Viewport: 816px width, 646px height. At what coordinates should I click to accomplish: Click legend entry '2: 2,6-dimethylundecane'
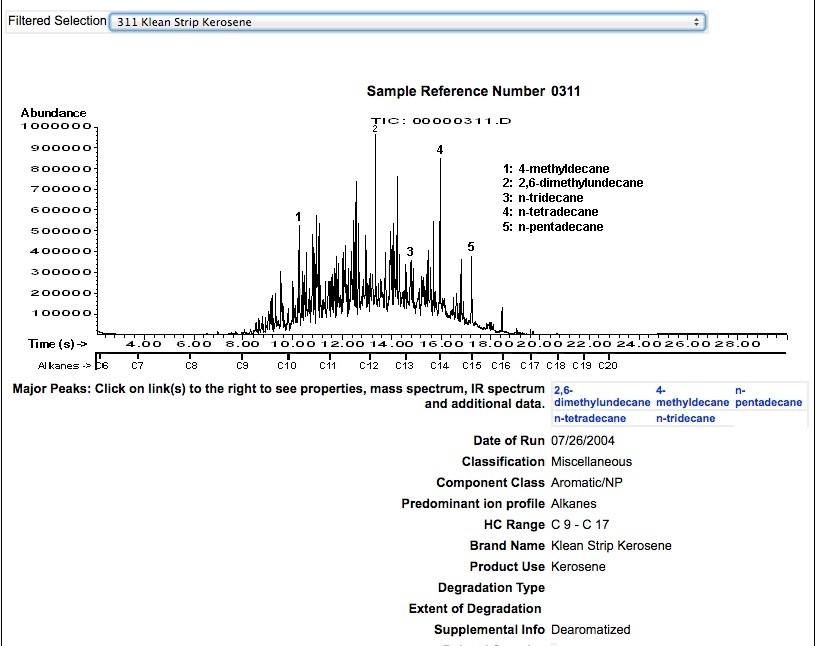pos(573,183)
